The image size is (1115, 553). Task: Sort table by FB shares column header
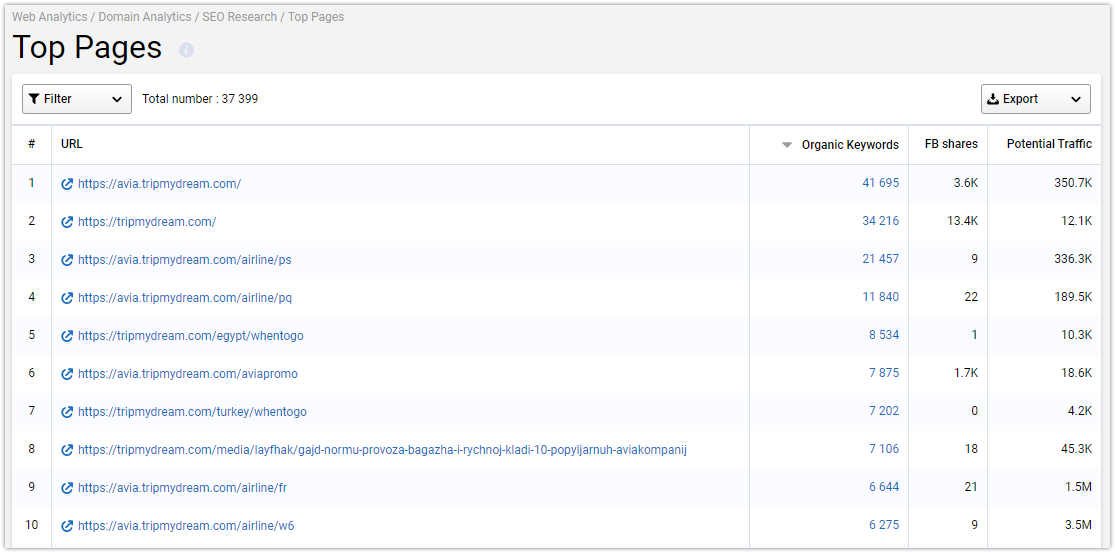pos(951,144)
